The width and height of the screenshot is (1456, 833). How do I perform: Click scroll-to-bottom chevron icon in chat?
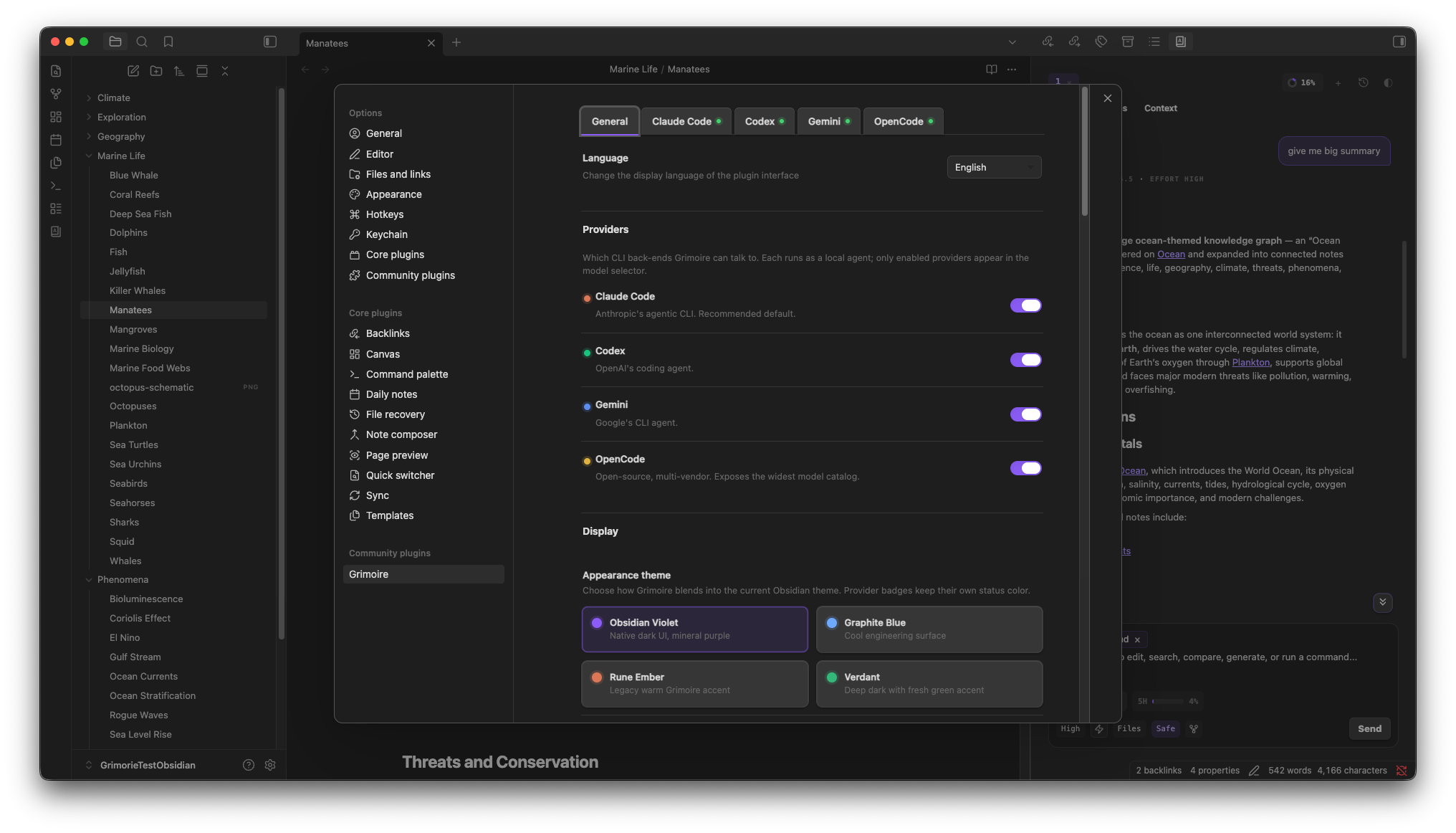coord(1383,602)
